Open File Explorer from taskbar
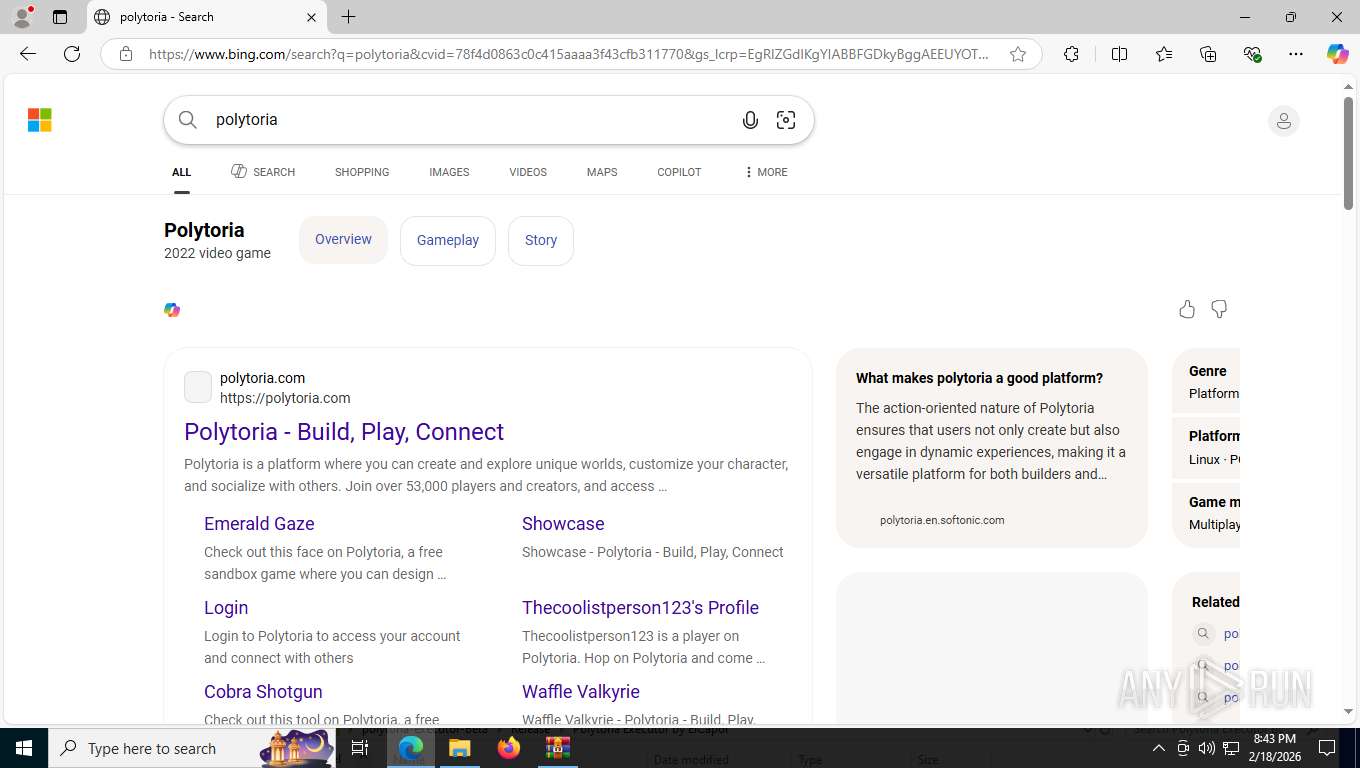 (x=459, y=748)
